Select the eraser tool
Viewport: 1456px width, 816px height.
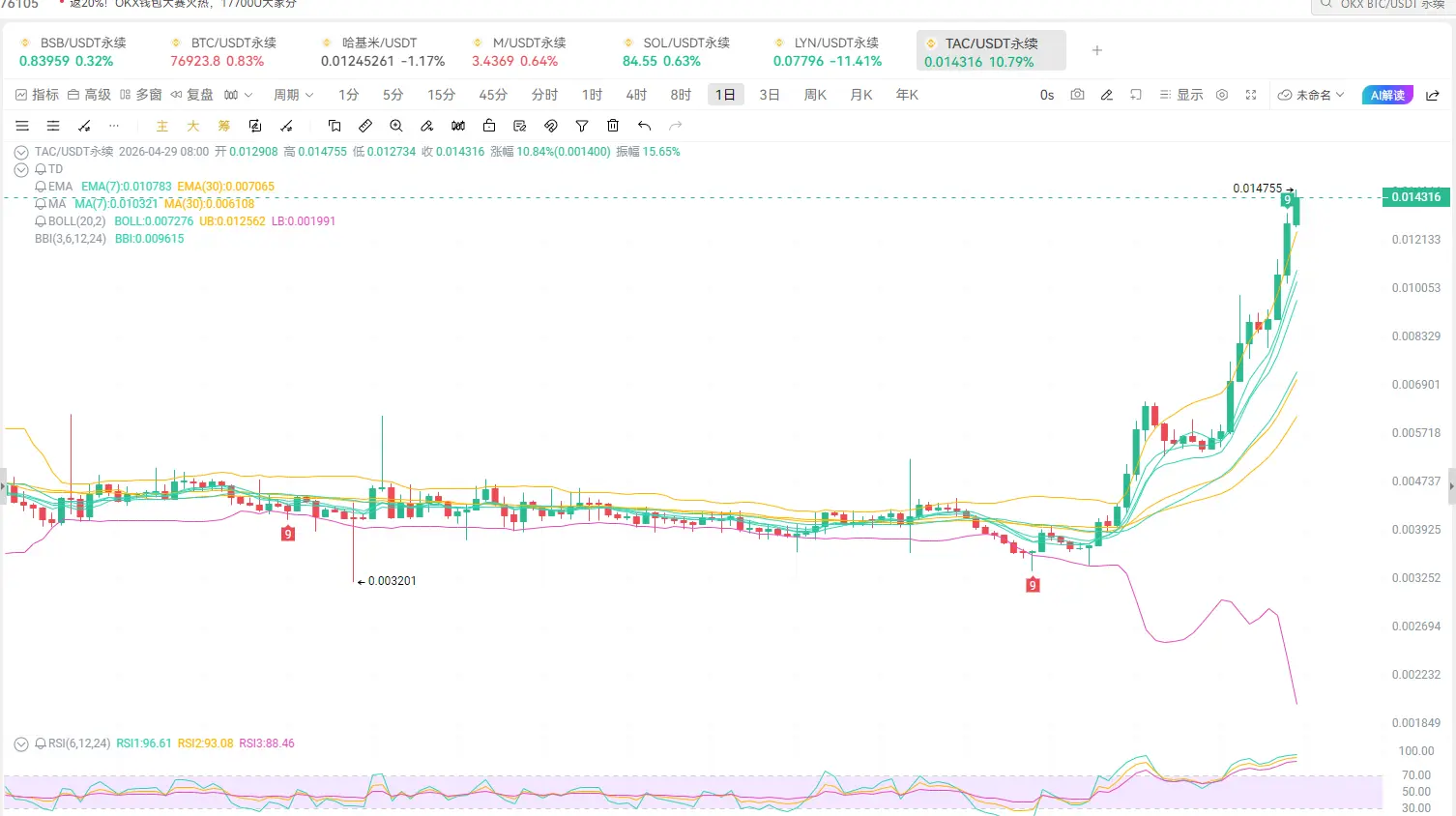(x=427, y=126)
